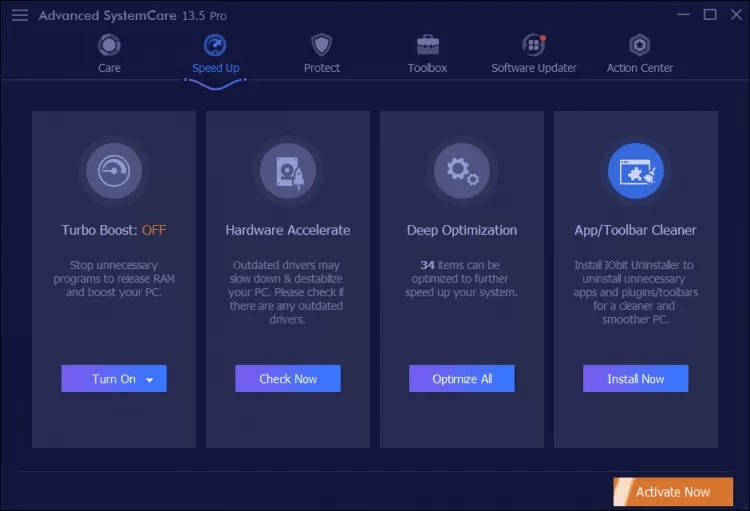750x511 pixels.
Task: Click the Deep Optimization heading
Action: point(462,230)
